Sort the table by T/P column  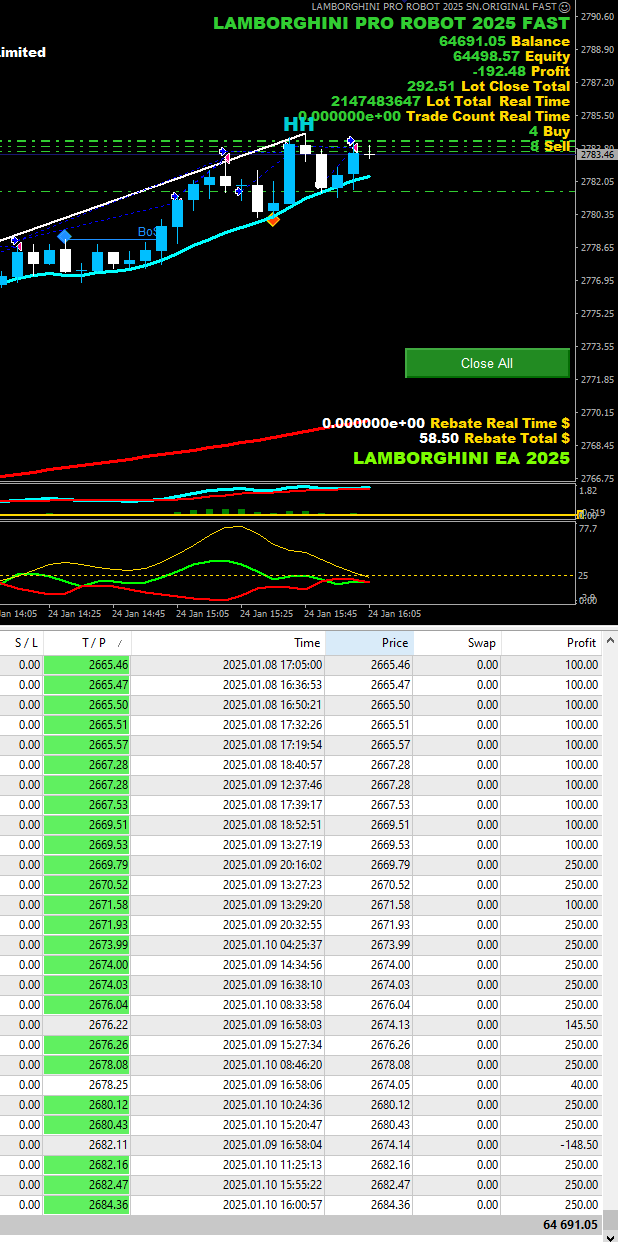[88, 643]
